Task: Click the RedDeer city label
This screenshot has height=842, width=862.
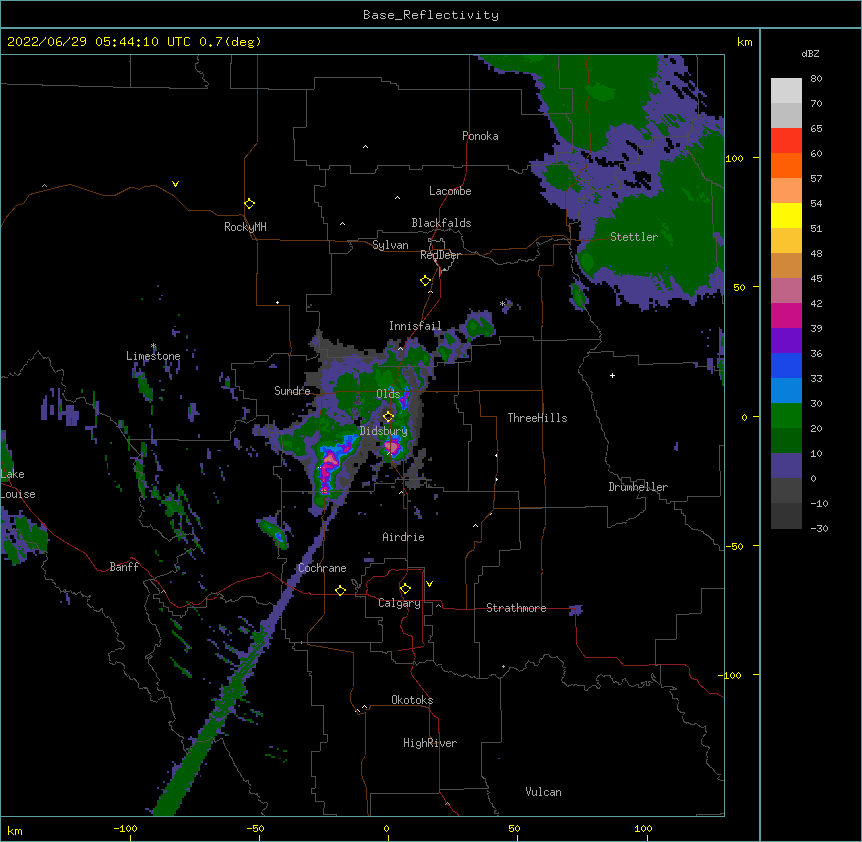Action: (x=440, y=255)
